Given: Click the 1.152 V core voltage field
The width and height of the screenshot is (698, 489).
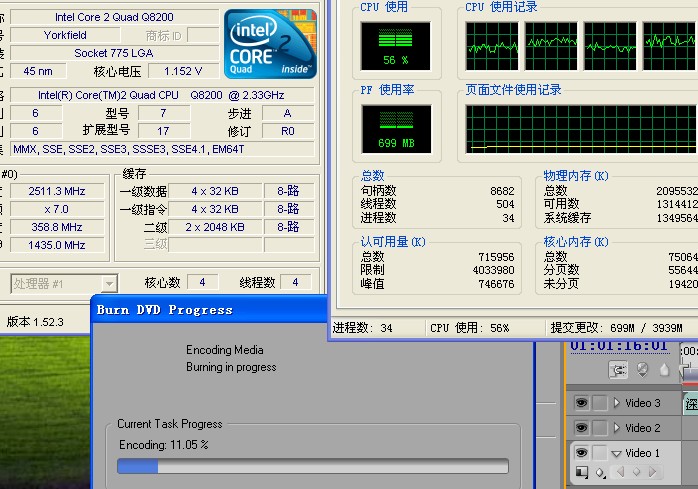Looking at the screenshot, I should click(x=183, y=71).
